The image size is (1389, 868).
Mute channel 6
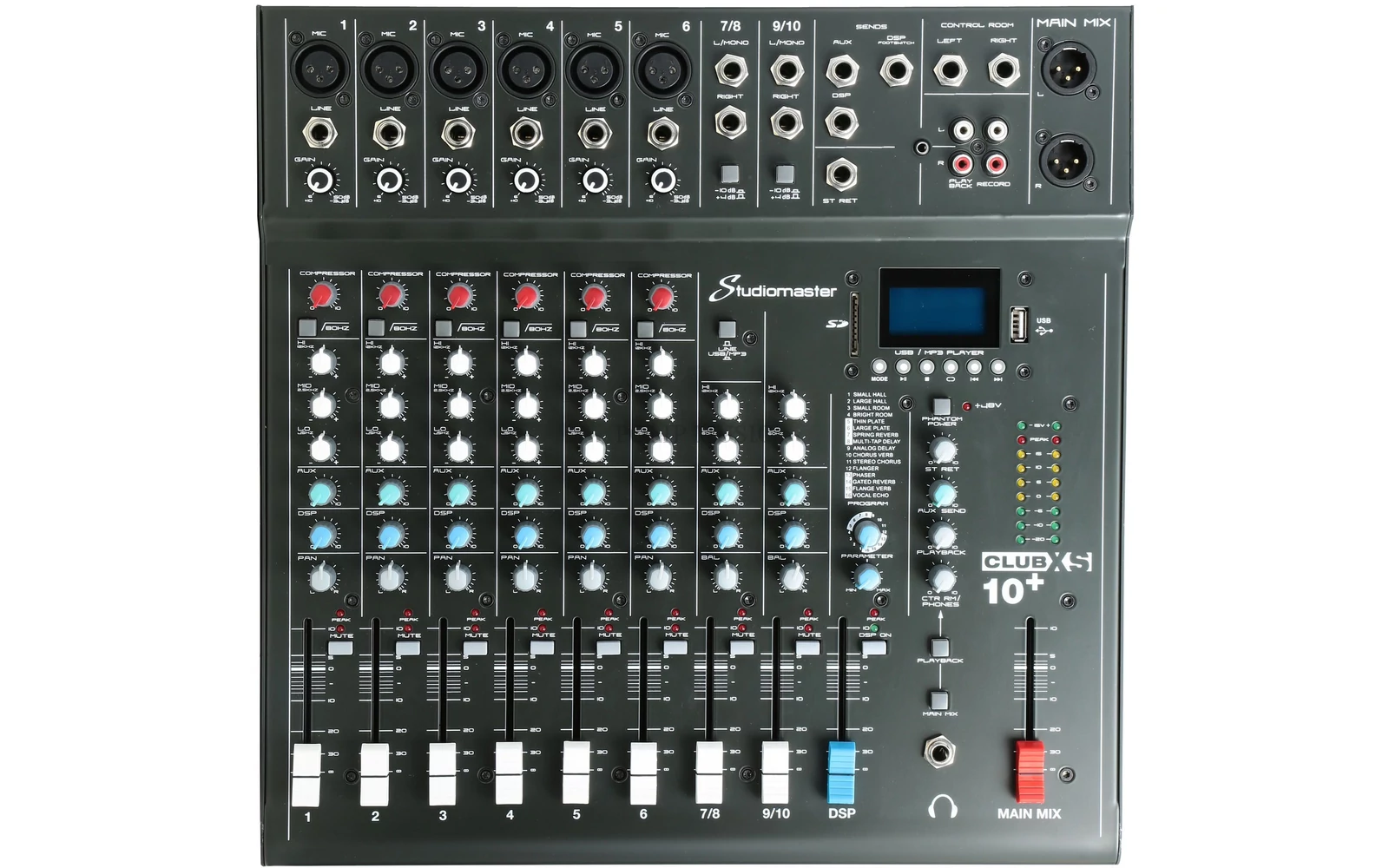click(675, 648)
